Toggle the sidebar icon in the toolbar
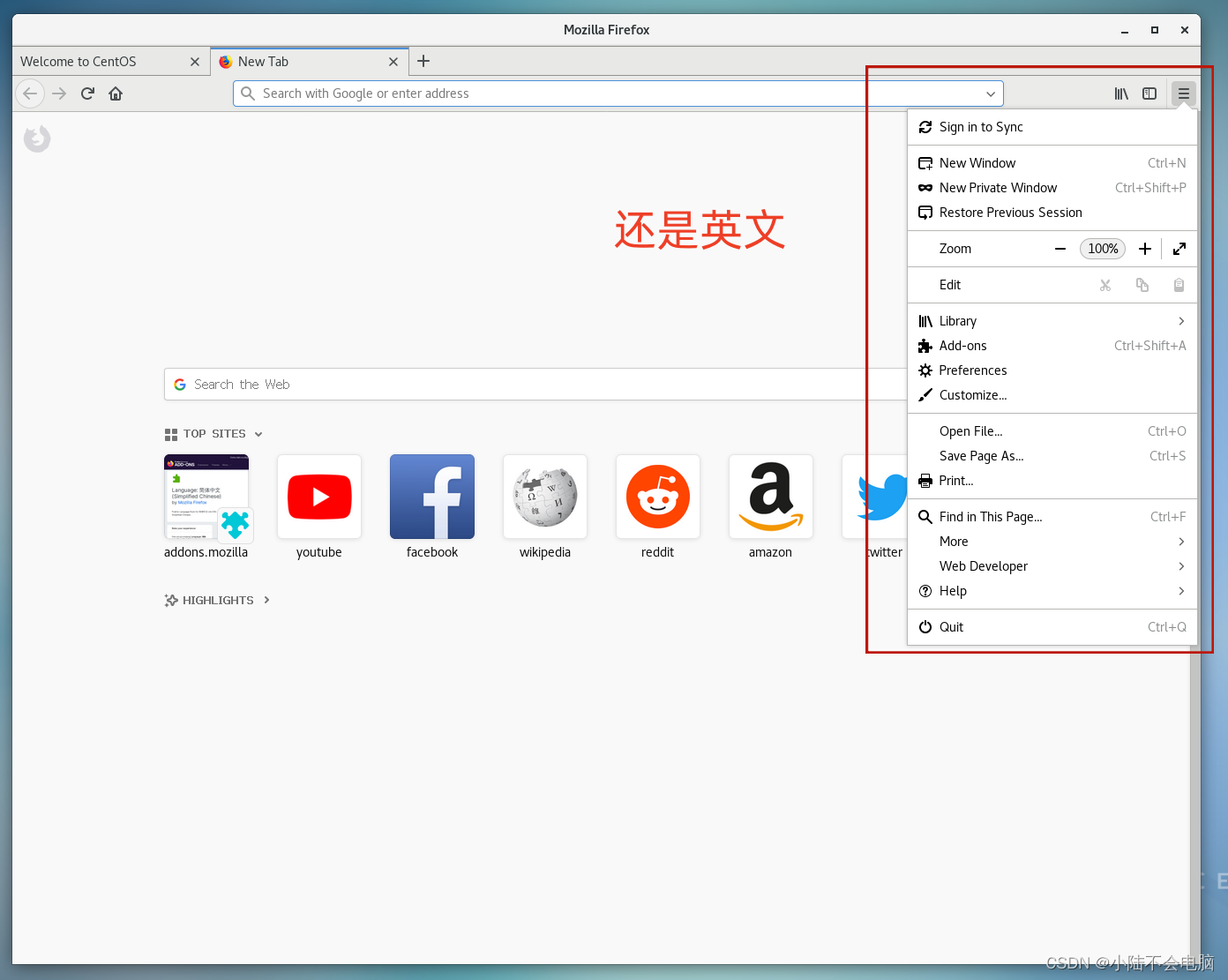 [x=1149, y=93]
